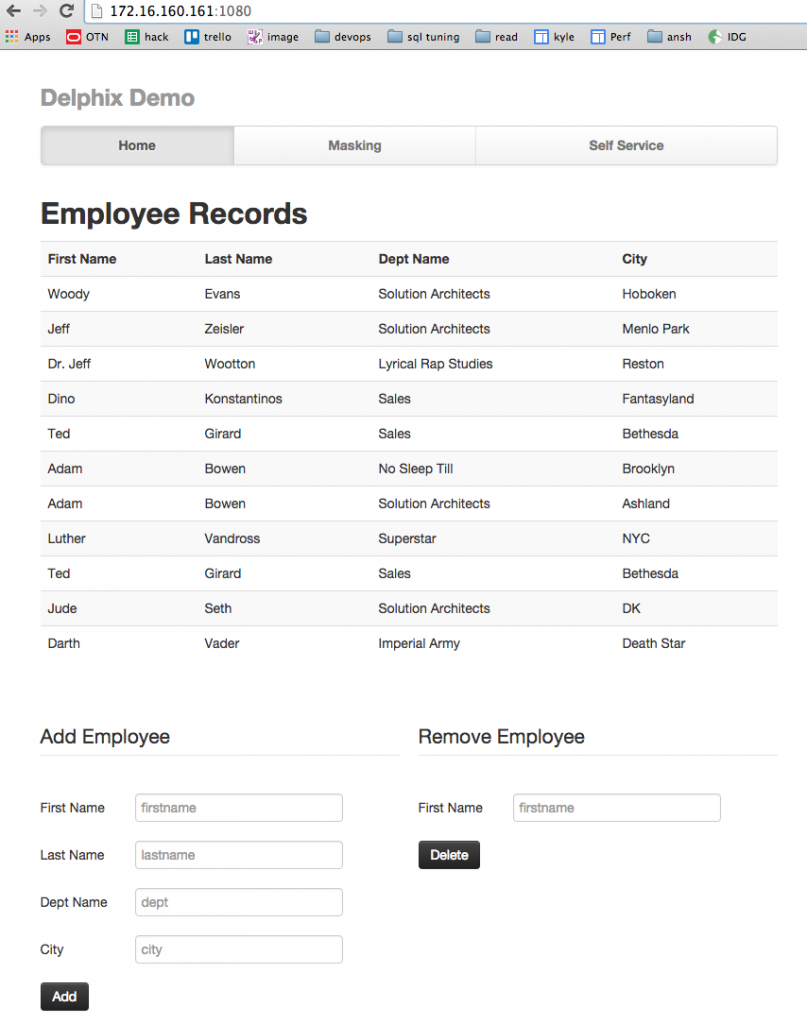Focus the Last Name input field
This screenshot has width=807, height=1024.
click(238, 854)
